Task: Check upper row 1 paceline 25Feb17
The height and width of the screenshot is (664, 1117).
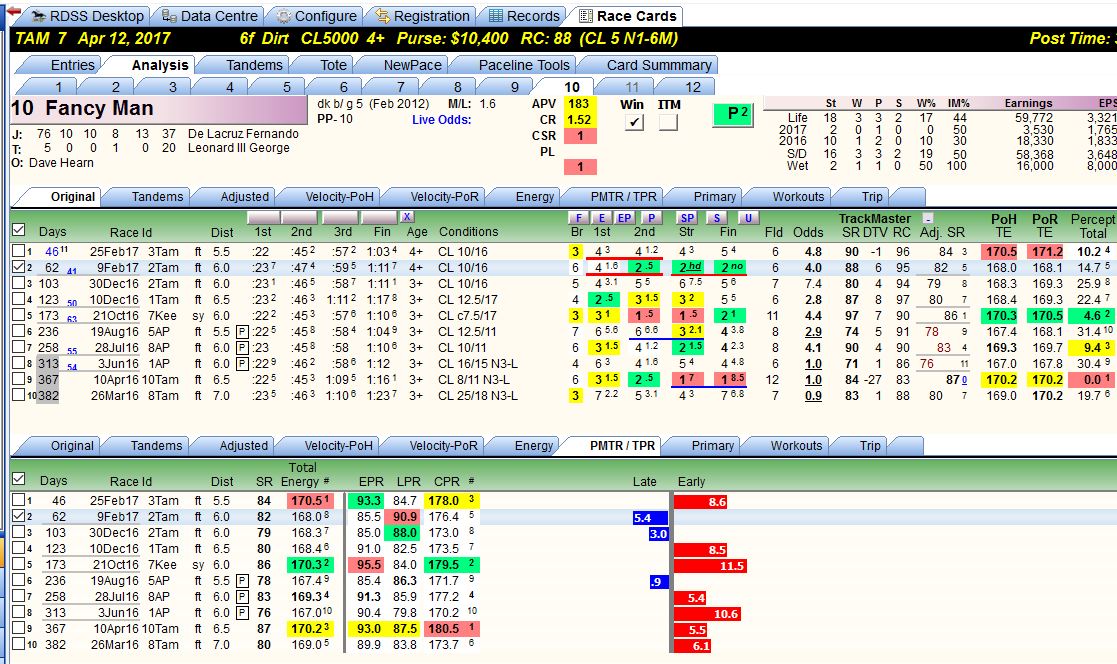Action: (x=19, y=251)
